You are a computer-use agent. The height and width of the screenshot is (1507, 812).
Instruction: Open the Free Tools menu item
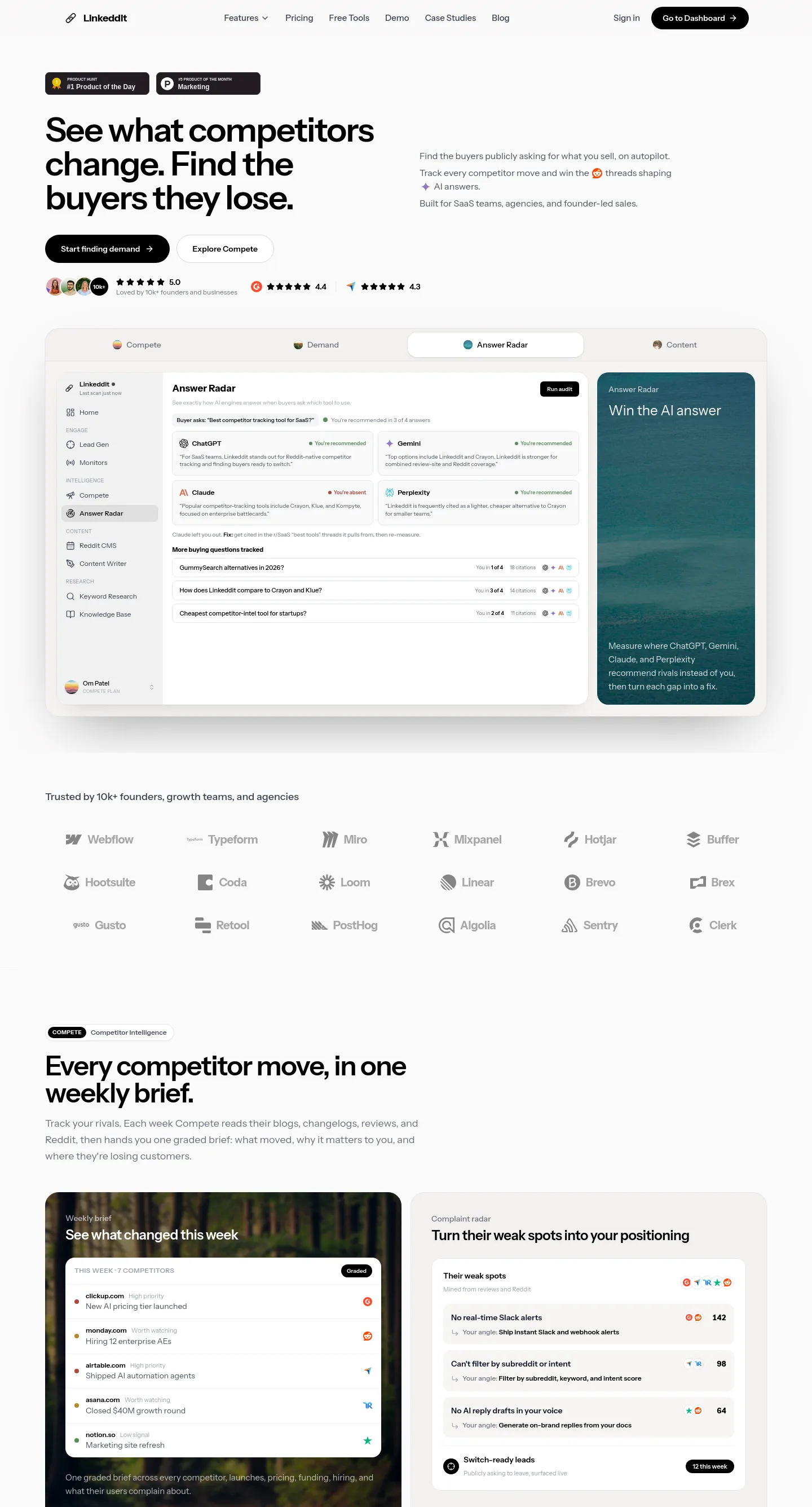pos(349,18)
